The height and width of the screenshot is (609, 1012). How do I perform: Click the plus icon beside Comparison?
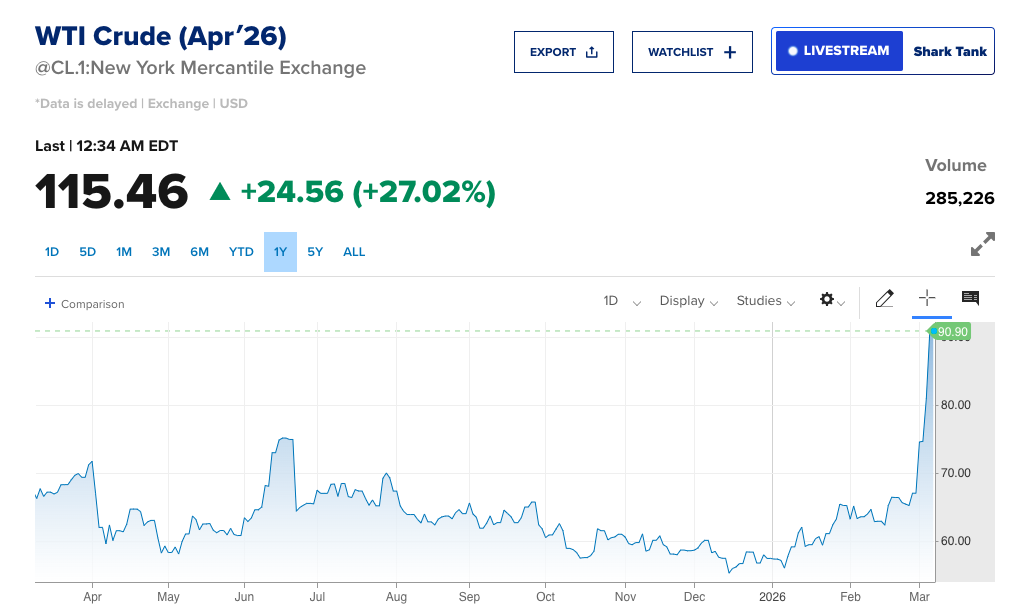tap(50, 303)
